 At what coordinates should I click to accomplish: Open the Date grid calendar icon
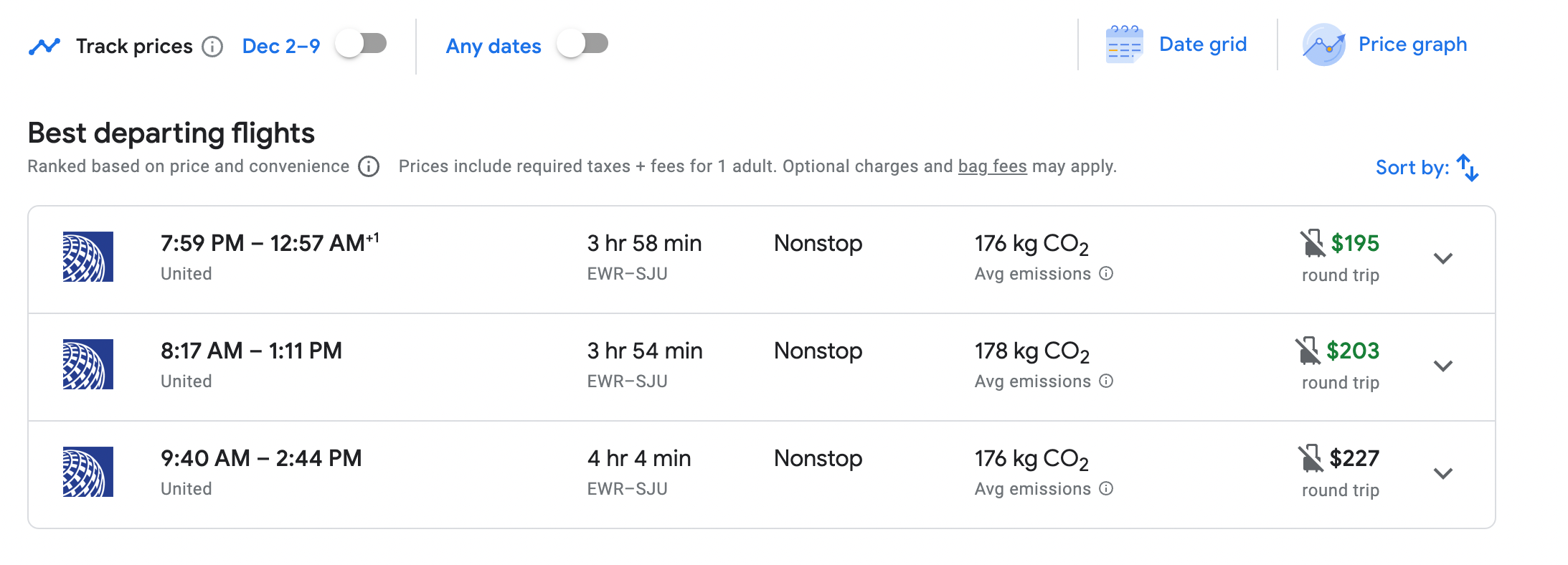pos(1123,44)
